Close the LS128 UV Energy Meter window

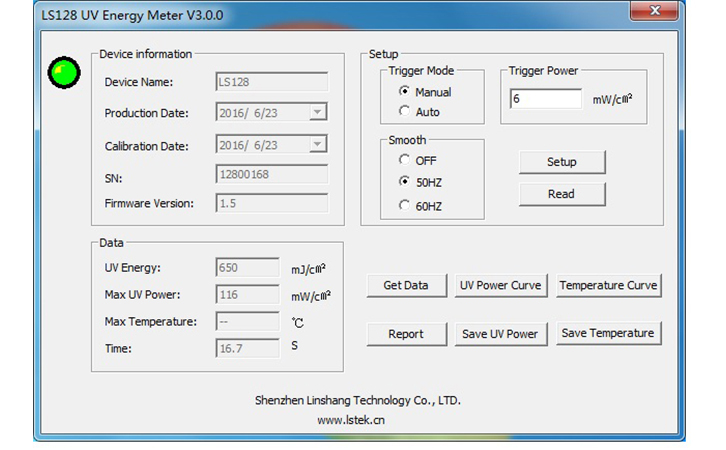(656, 11)
